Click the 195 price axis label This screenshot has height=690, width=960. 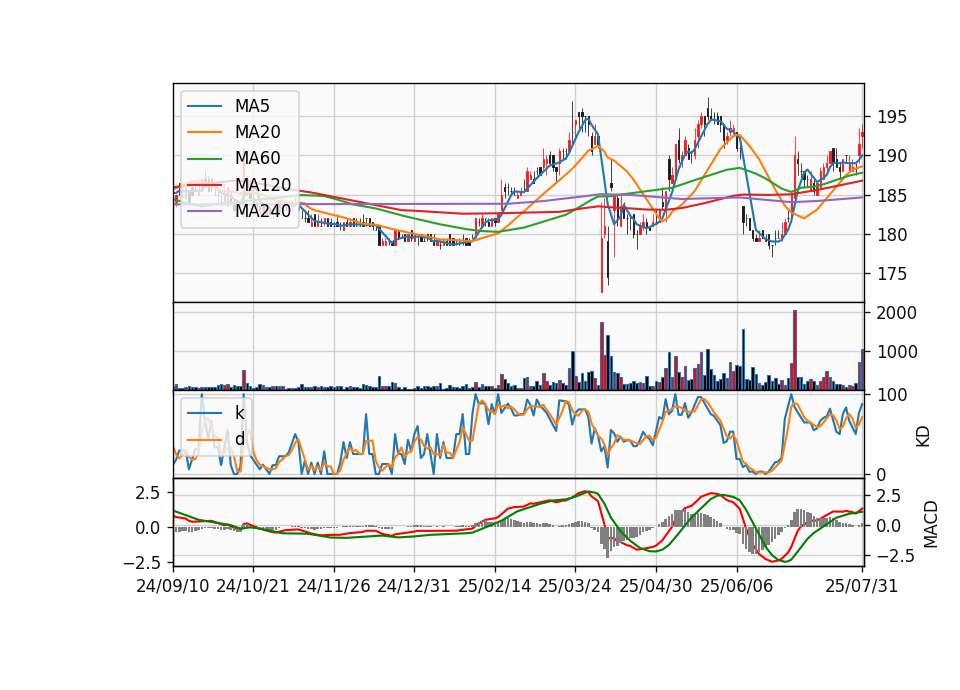(892, 117)
